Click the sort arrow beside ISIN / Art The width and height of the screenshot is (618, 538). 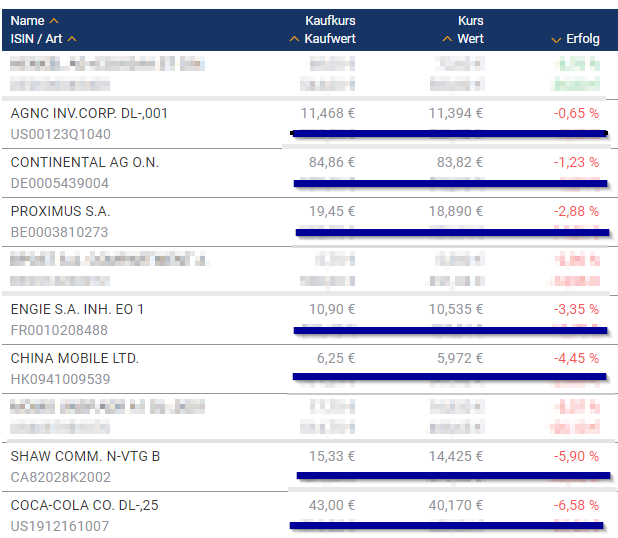(x=72, y=39)
